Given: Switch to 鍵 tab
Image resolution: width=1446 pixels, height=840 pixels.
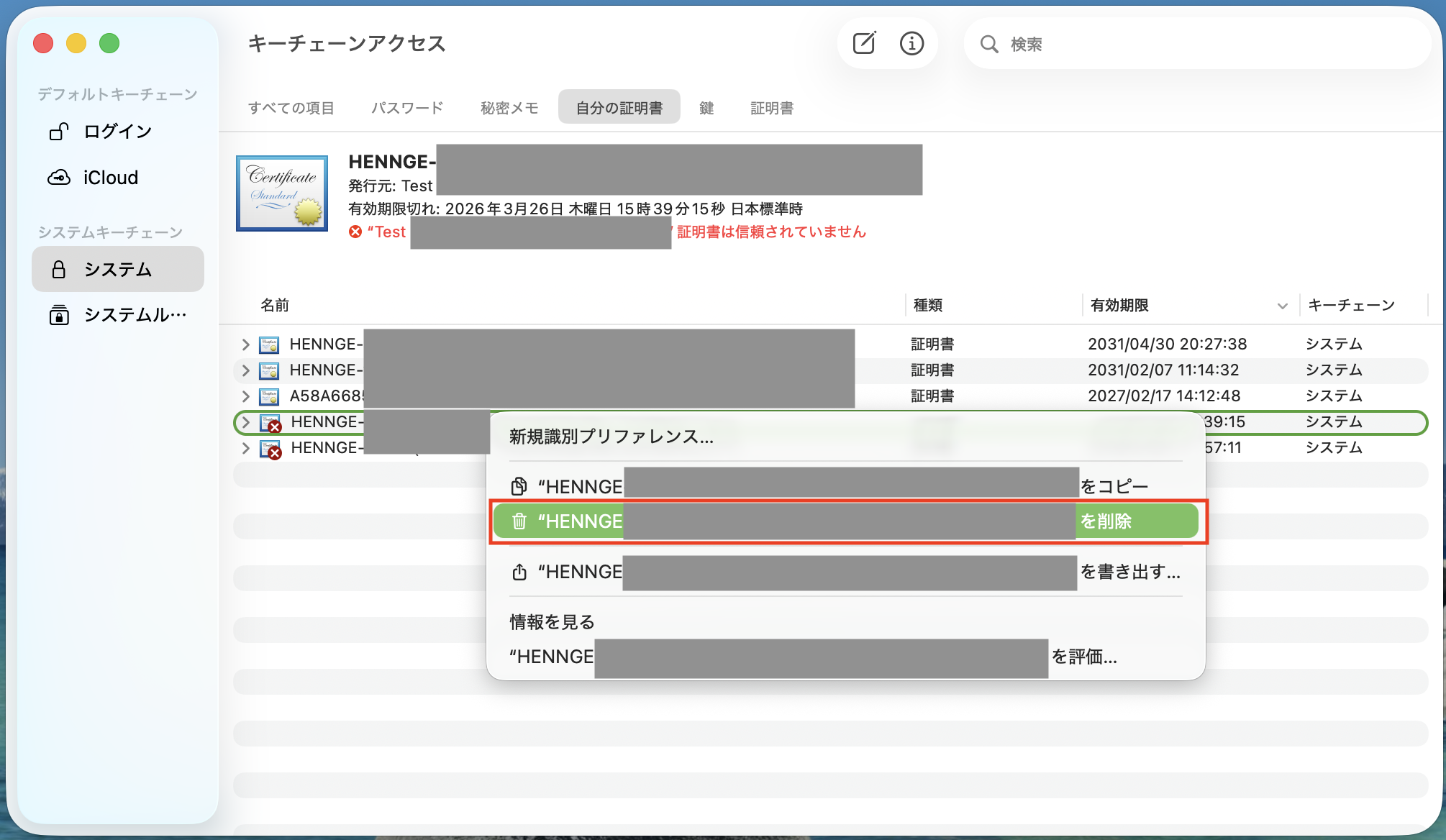Looking at the screenshot, I should 706,108.
